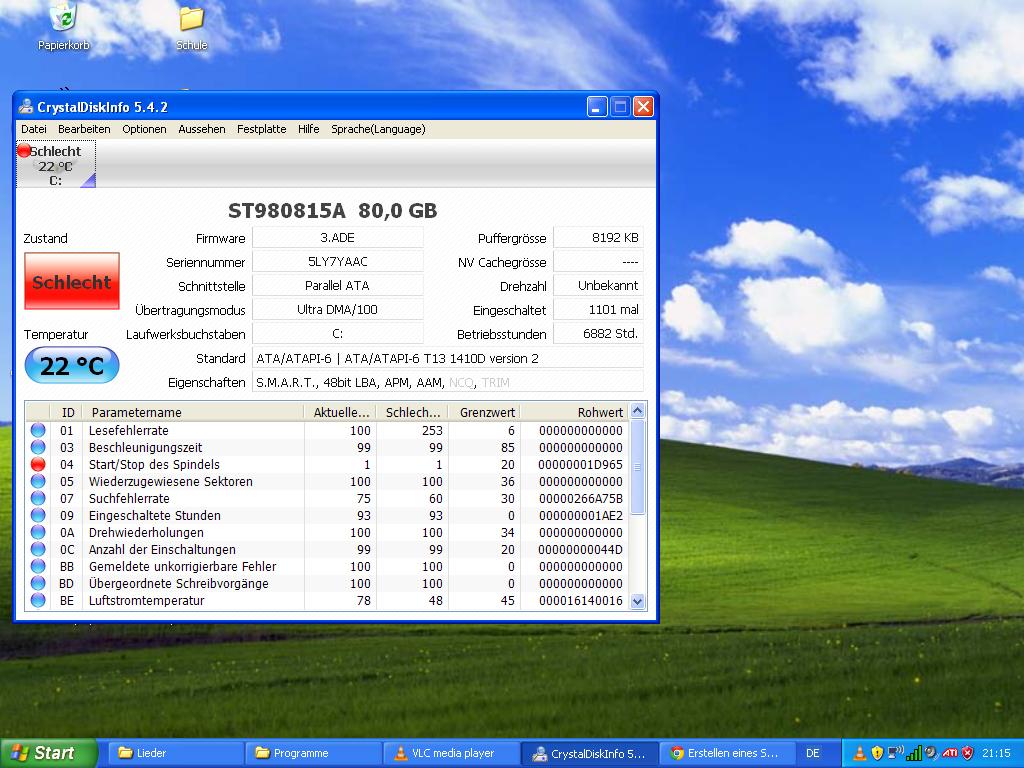Open the Sprache(Language) menu

coord(378,129)
